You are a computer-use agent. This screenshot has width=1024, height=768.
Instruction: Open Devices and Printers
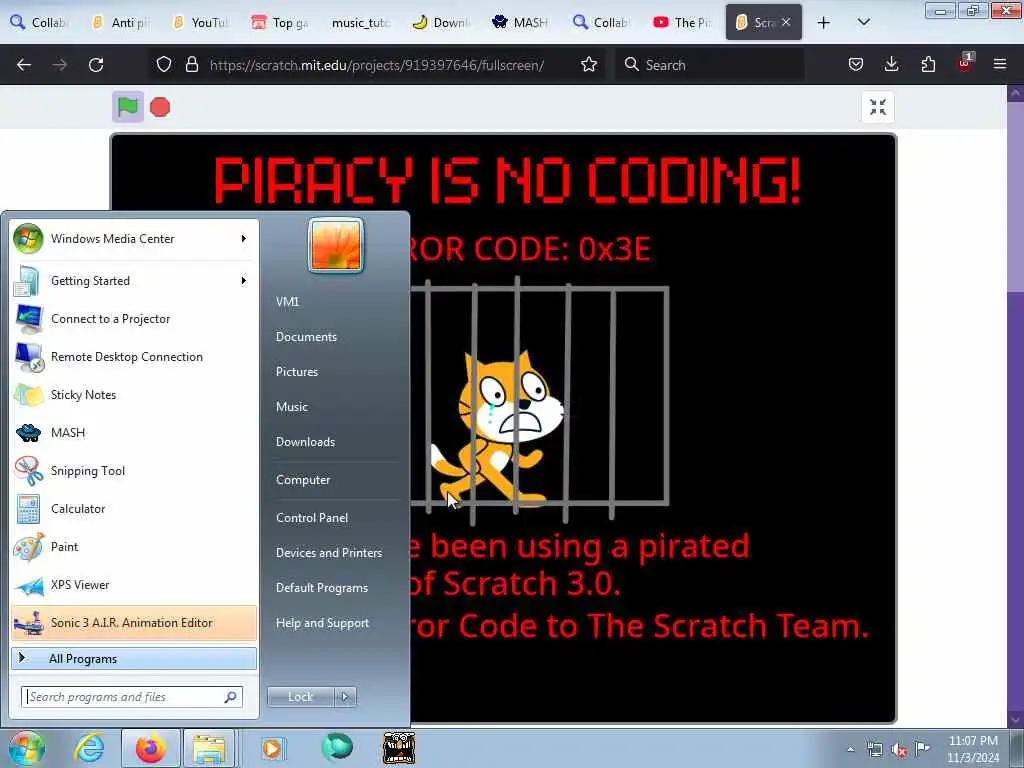328,552
